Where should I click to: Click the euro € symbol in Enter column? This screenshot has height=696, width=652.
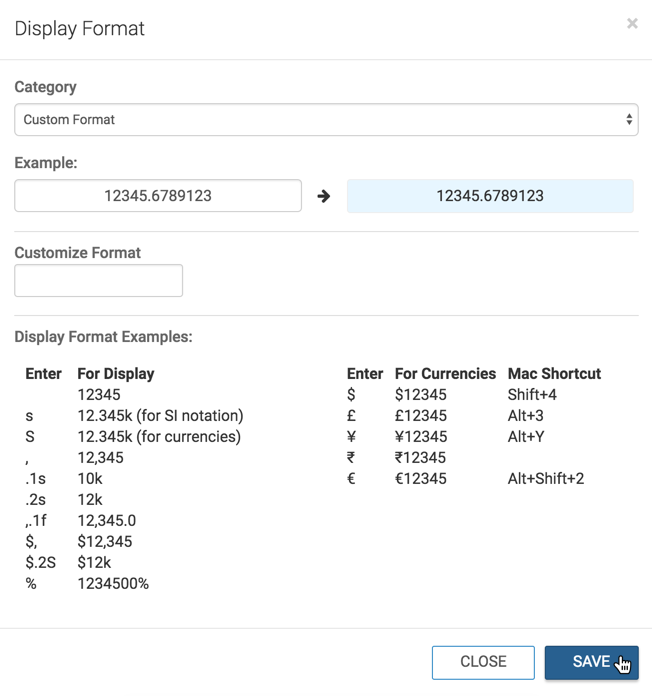pyautogui.click(x=351, y=479)
